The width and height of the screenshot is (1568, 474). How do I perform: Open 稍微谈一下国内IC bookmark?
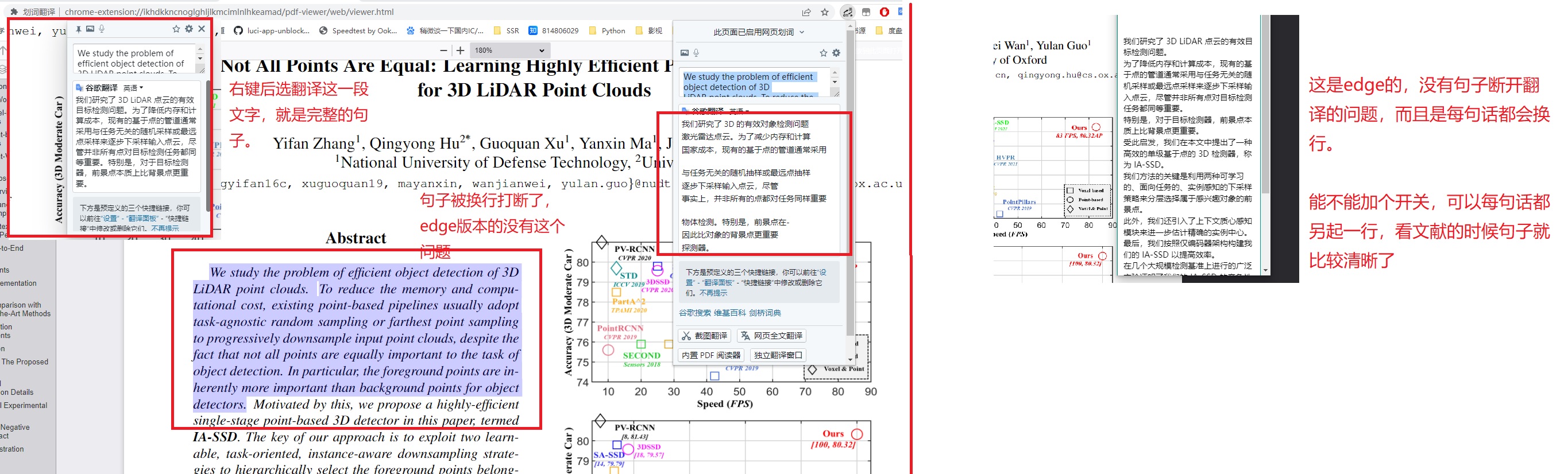pyautogui.click(x=445, y=30)
